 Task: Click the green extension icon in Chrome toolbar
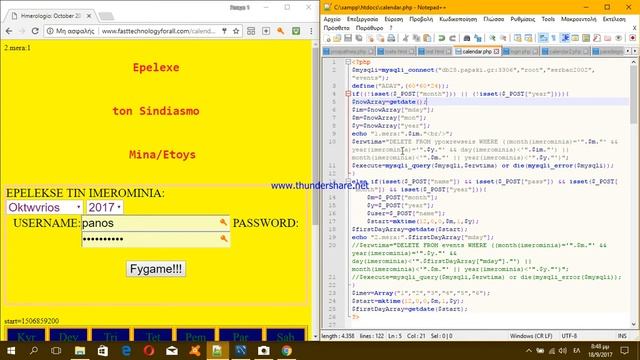[x=296, y=31]
